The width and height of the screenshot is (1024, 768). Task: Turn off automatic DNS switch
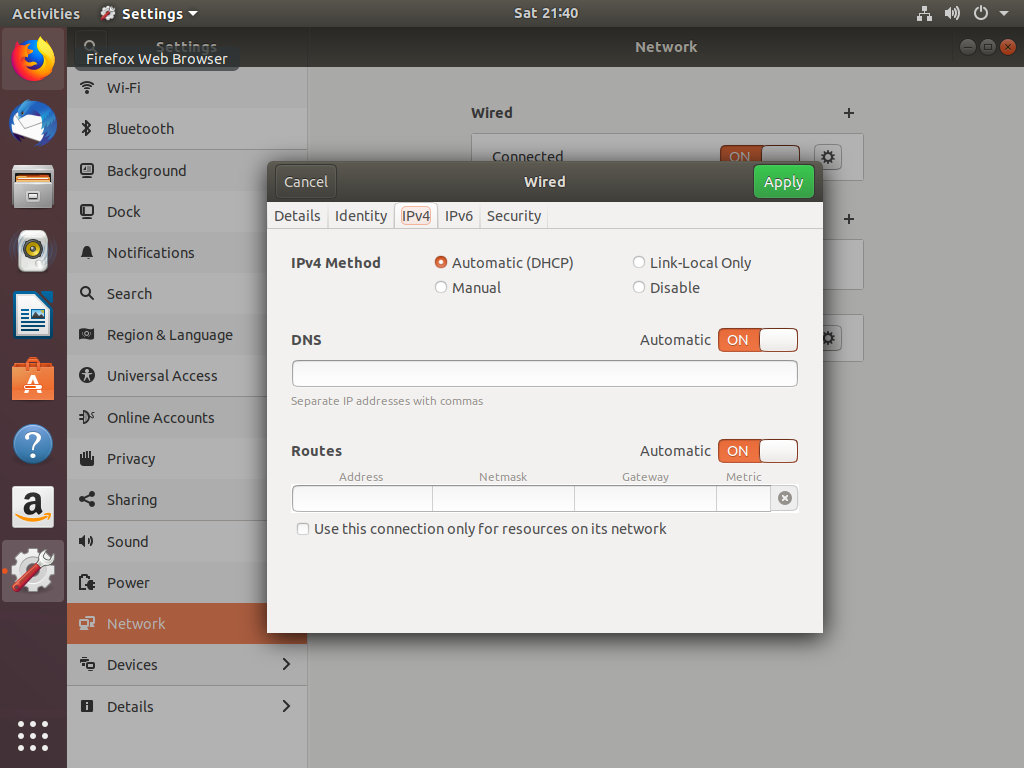[757, 340]
